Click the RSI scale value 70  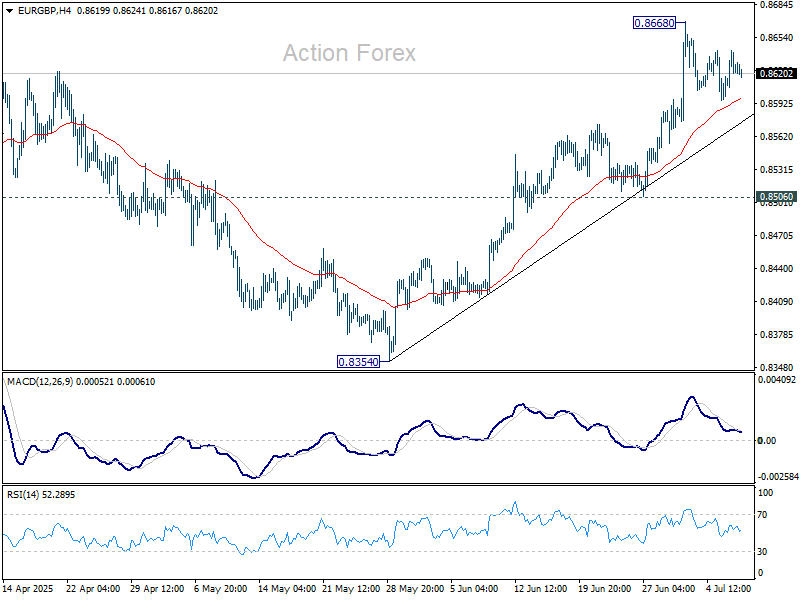click(762, 515)
